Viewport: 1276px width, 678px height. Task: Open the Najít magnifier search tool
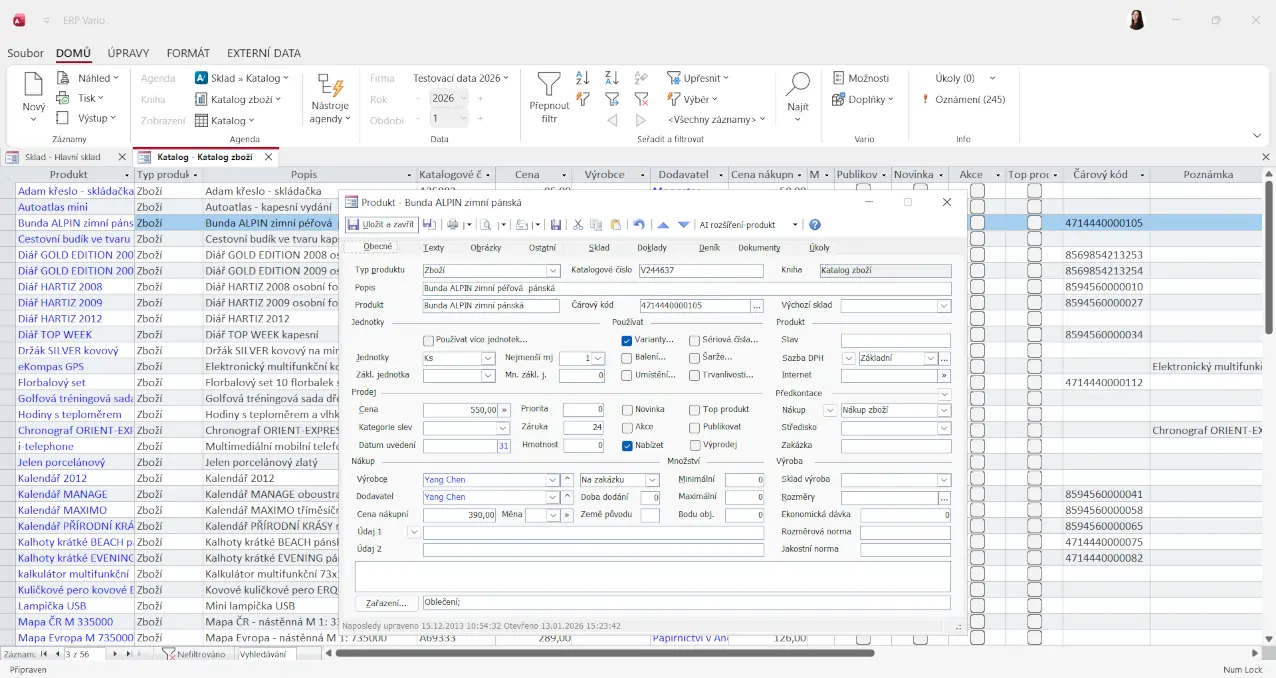[797, 85]
